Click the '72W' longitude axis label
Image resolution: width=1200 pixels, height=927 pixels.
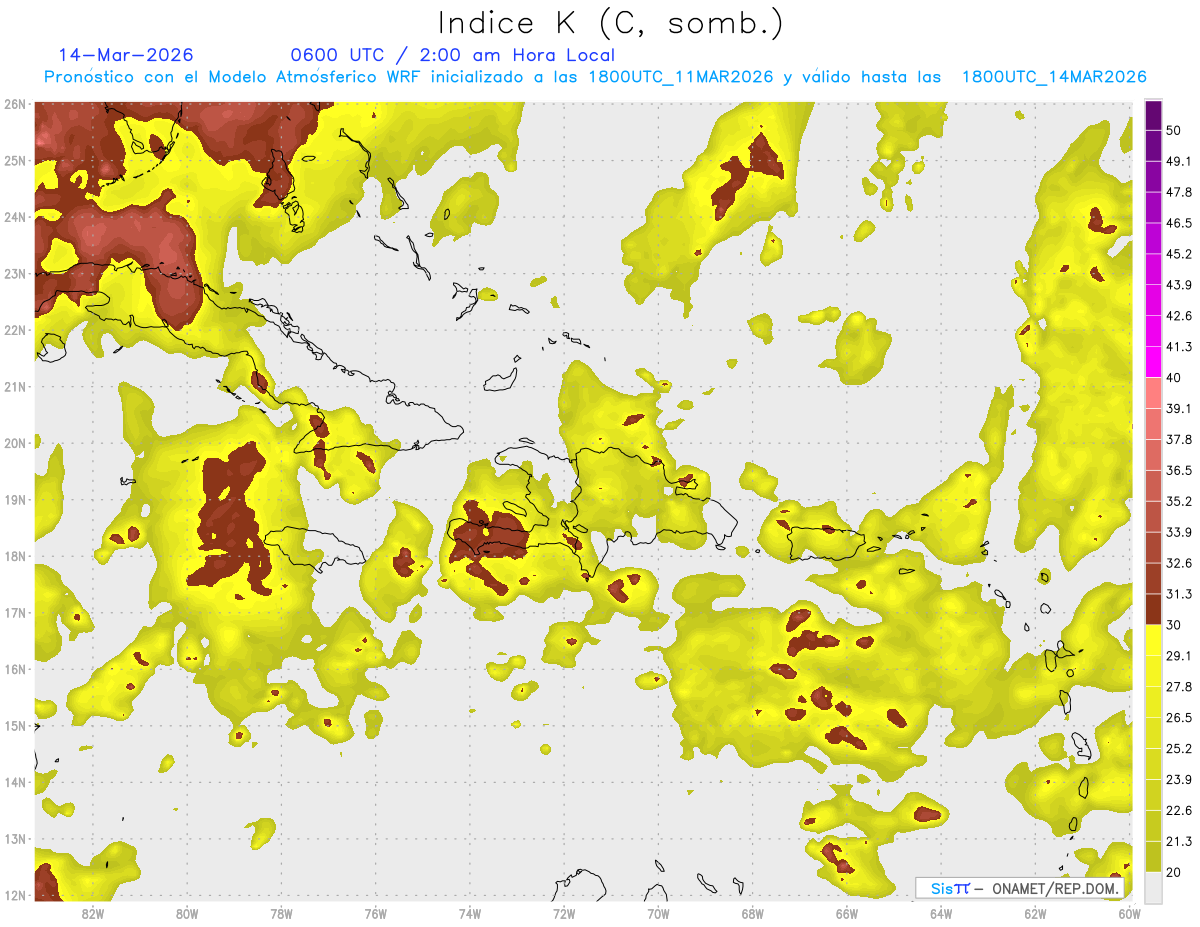coord(564,913)
